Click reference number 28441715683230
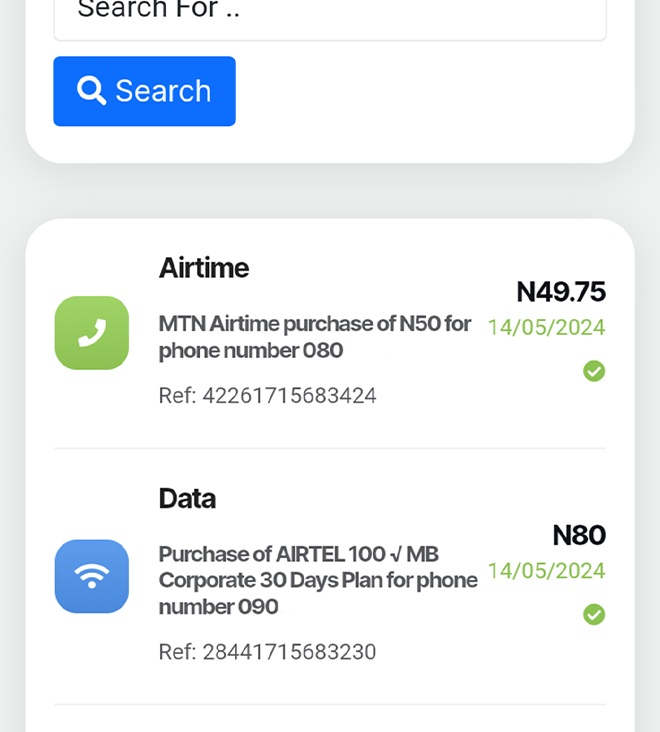660x732 pixels. (x=267, y=652)
